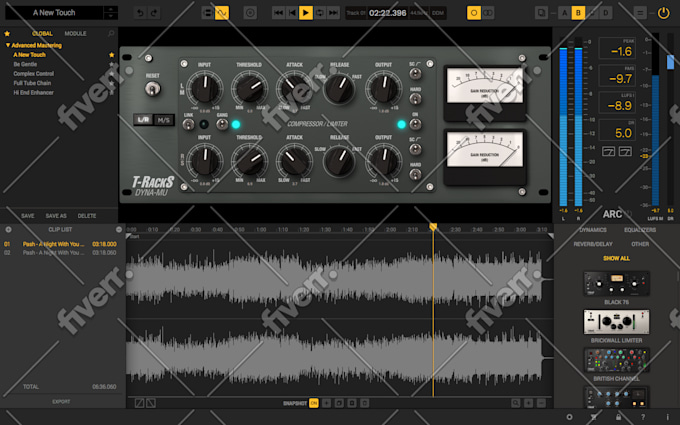Click the EXPORT button

pyautogui.click(x=61, y=402)
